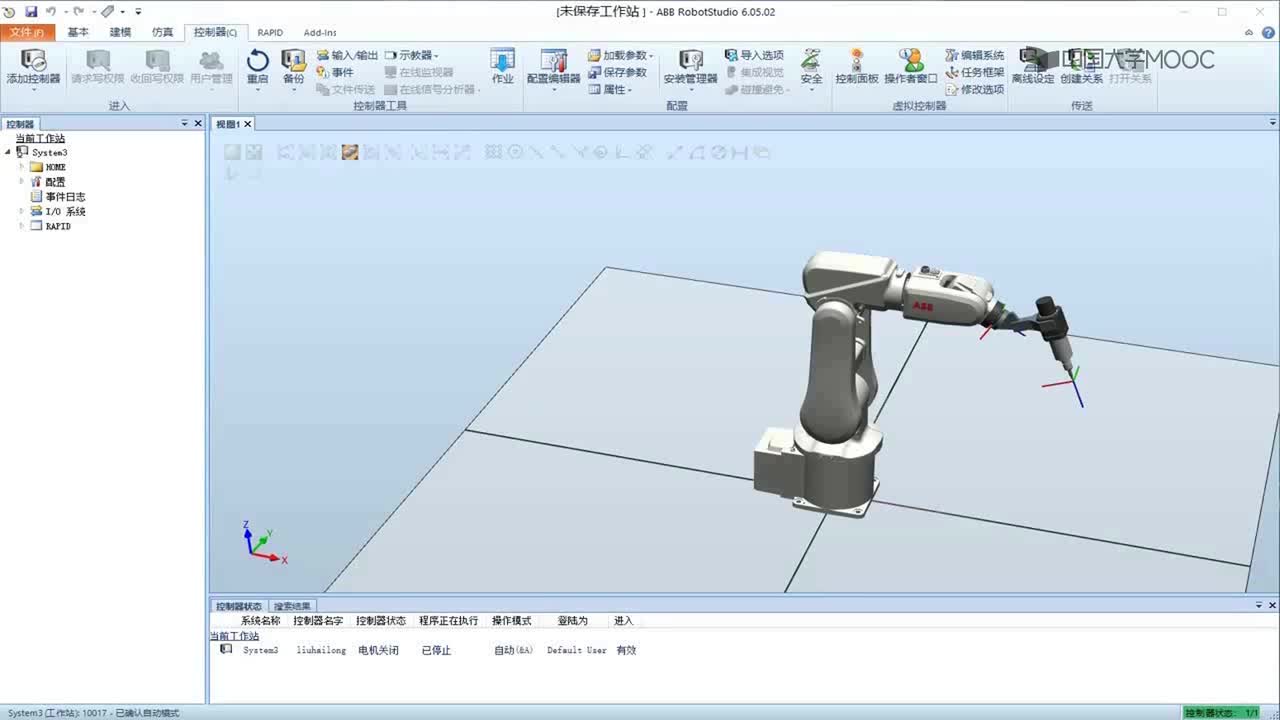Click the controller status indicator in status bar

(1221, 713)
